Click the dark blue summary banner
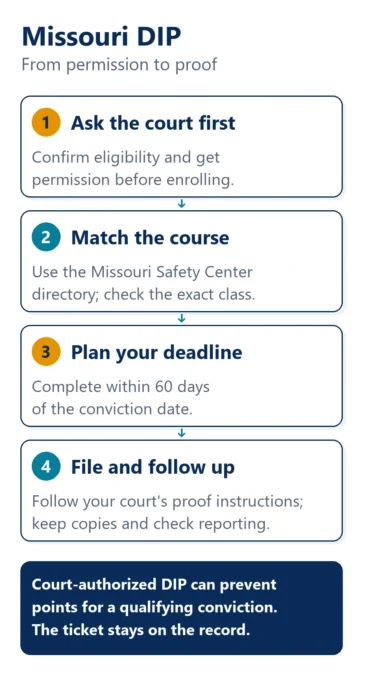The width and height of the screenshot is (366, 675). [x=182, y=608]
